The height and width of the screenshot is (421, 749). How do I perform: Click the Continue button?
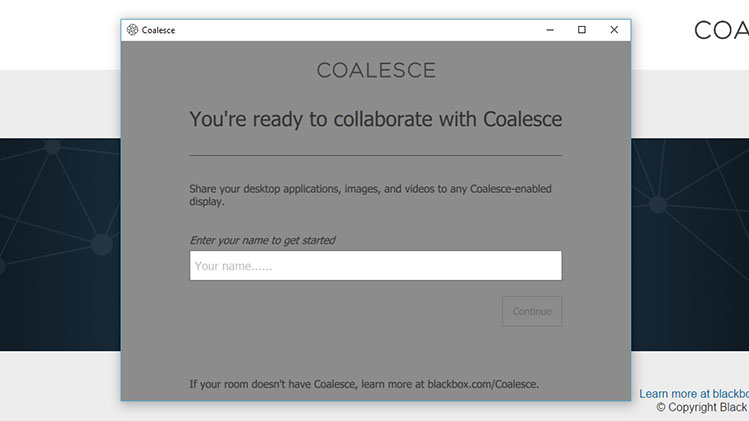[532, 312]
